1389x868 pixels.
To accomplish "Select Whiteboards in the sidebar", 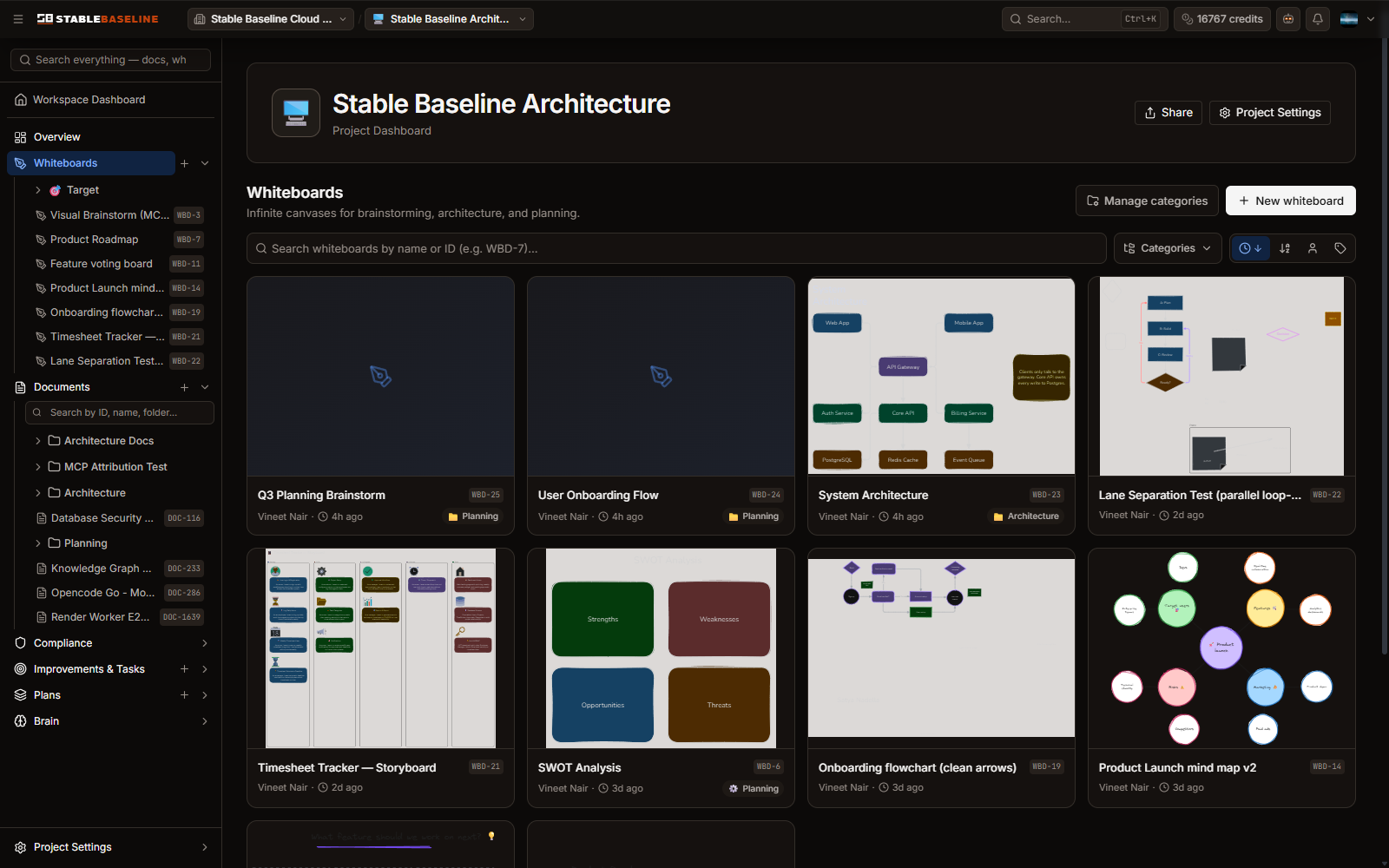I will (x=91, y=163).
